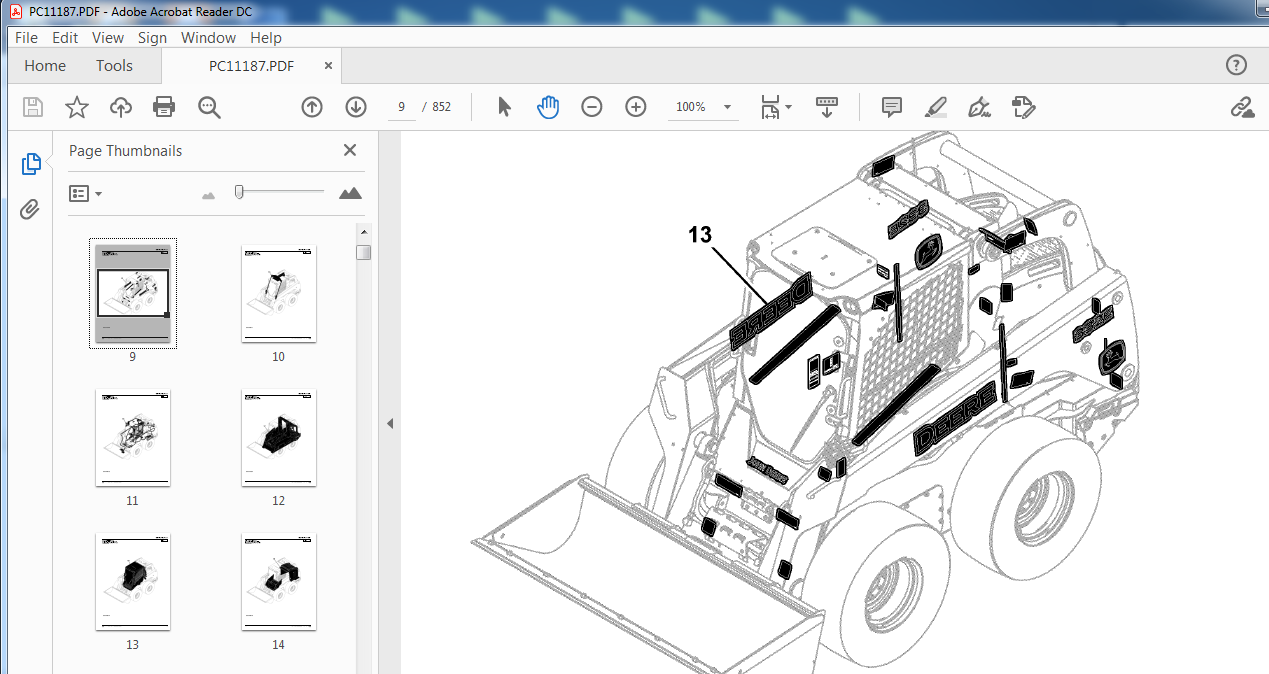Viewport: 1269px width, 674px height.
Task: Select page 9 thumbnail
Action: pyautogui.click(x=133, y=293)
